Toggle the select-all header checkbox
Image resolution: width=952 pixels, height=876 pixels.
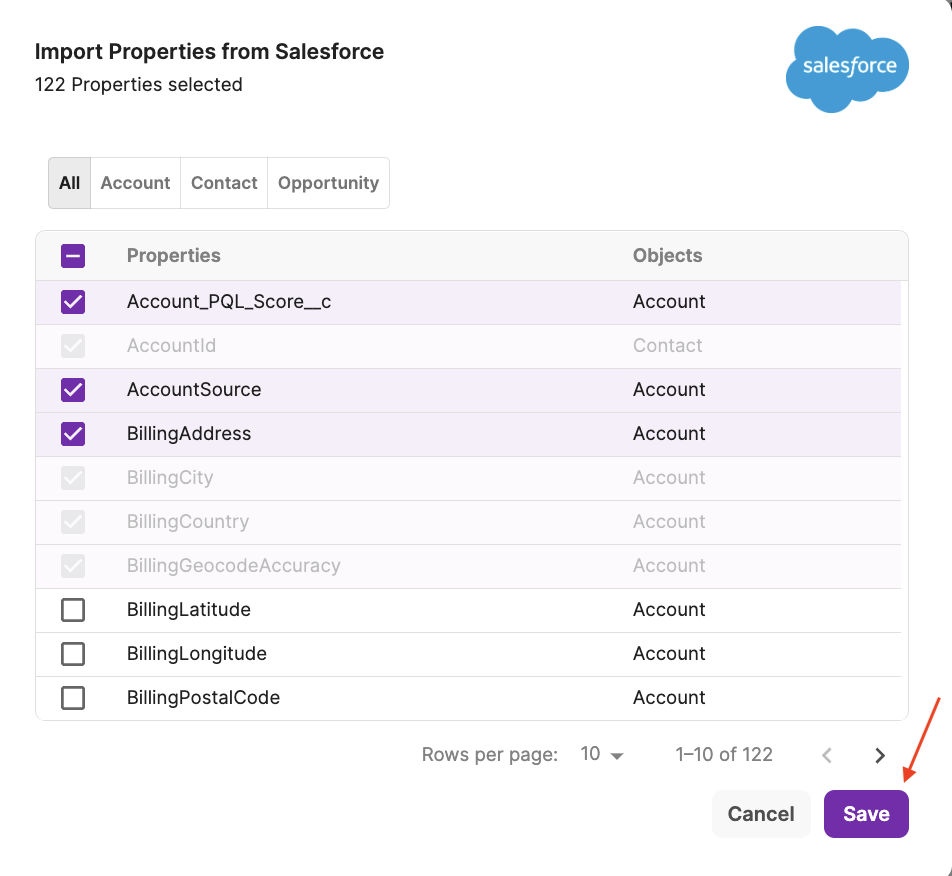73,256
